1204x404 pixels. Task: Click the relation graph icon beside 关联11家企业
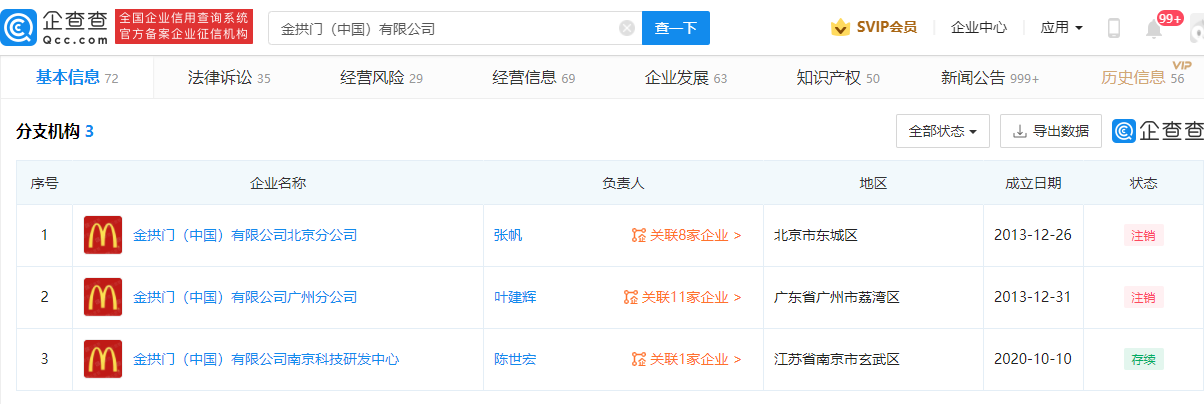[630, 297]
